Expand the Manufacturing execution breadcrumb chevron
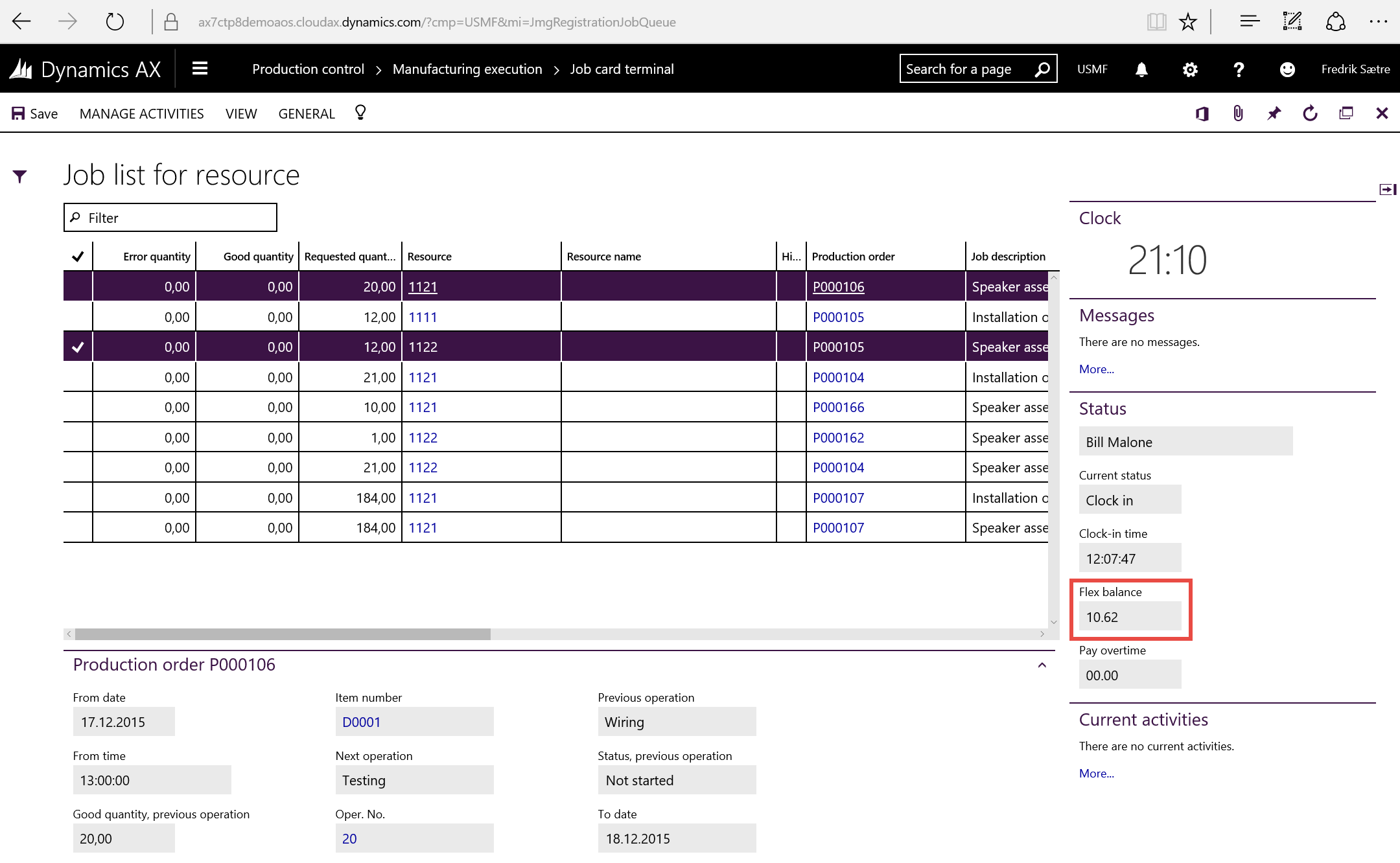1400x863 pixels. click(x=556, y=70)
